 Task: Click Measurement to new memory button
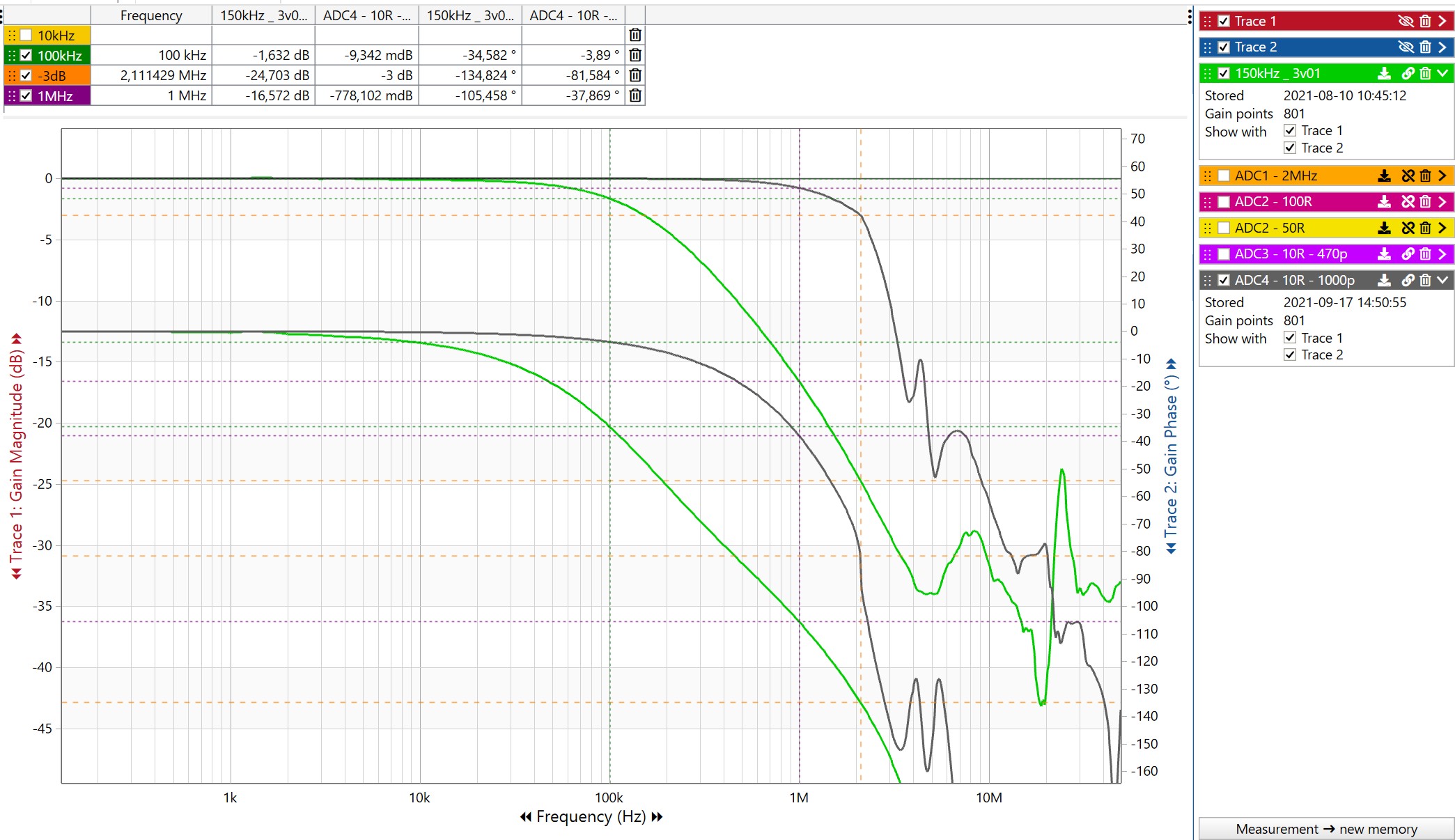pyautogui.click(x=1325, y=829)
